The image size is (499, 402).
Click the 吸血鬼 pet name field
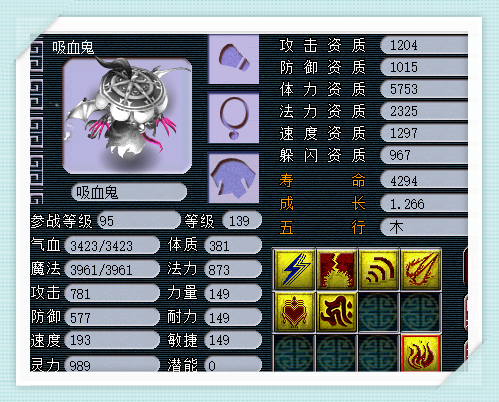pyautogui.click(x=129, y=192)
